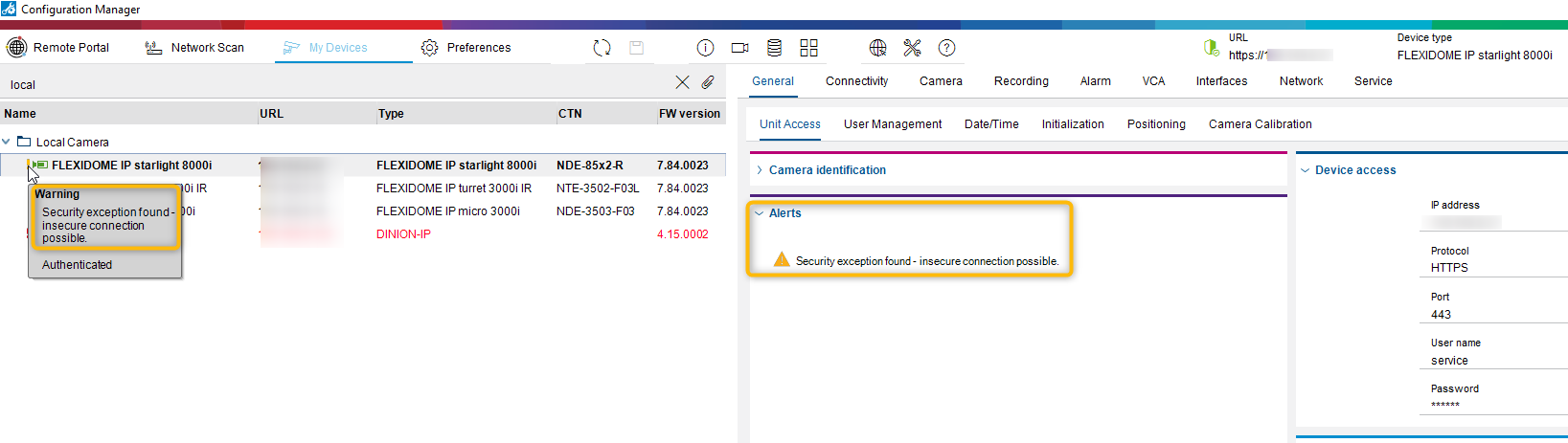Click the four-square grid view icon
Screen dimensions: 1568x443
tap(808, 48)
